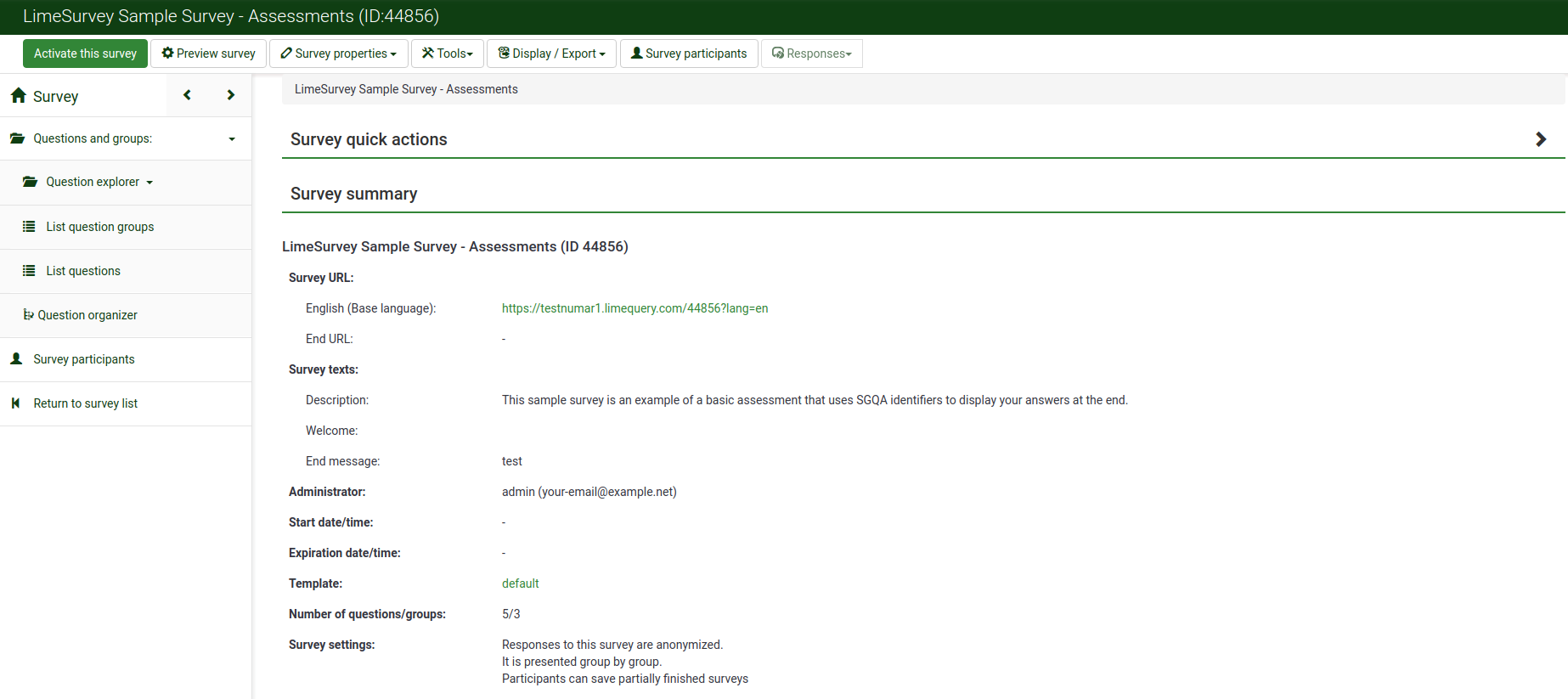Image resolution: width=1568 pixels, height=699 pixels.
Task: Open the survey URL link
Action: [x=635, y=308]
